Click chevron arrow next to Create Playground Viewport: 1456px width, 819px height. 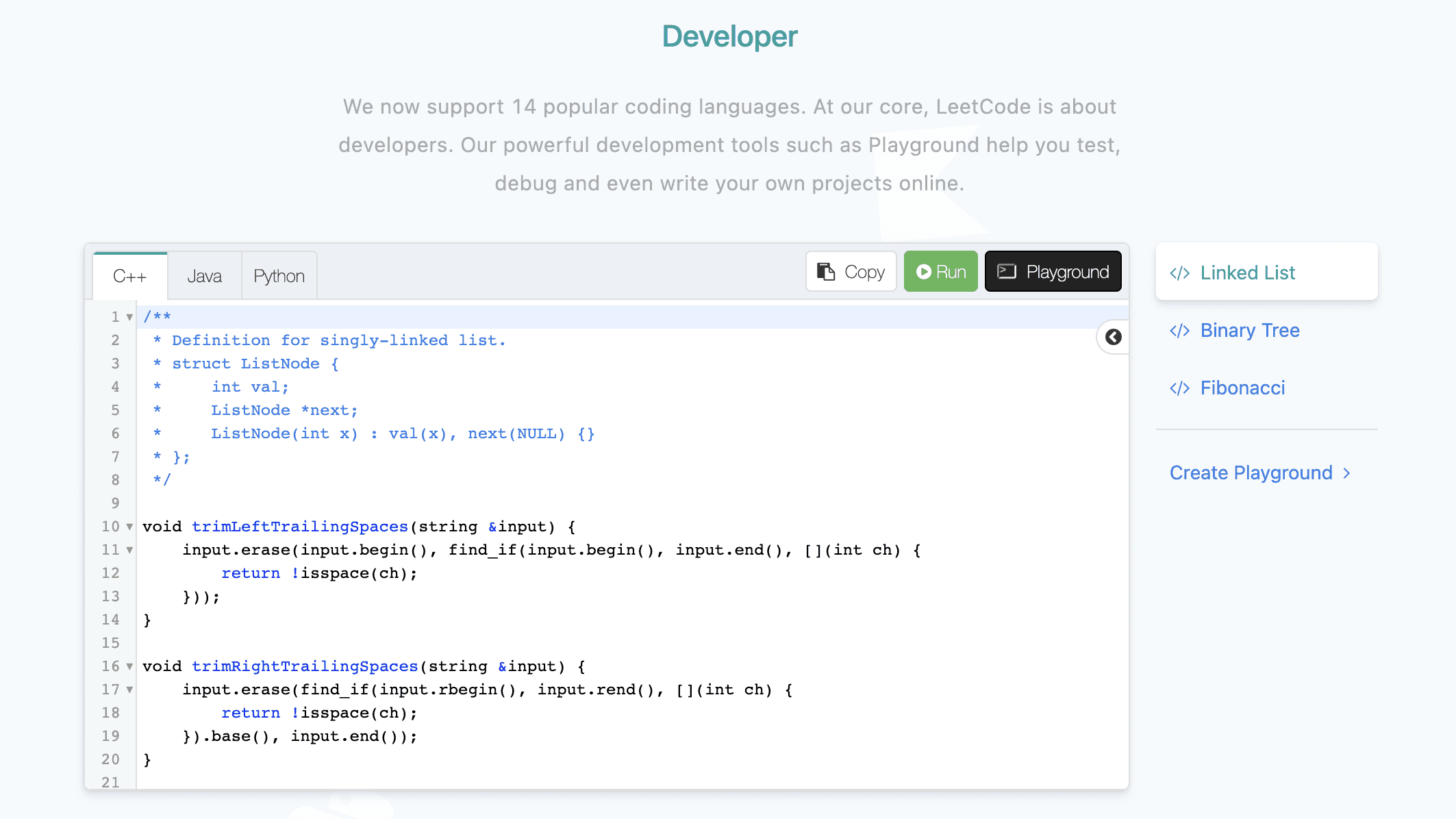tap(1347, 473)
